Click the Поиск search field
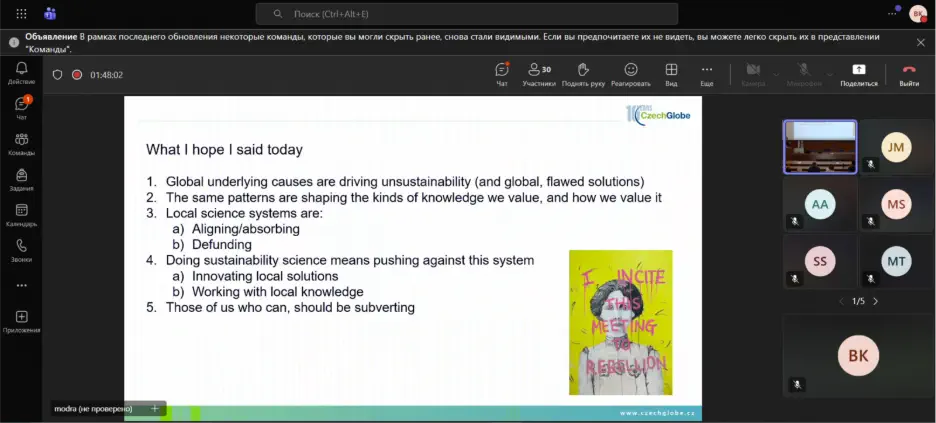Viewport: 936px width, 423px height. tap(467, 14)
